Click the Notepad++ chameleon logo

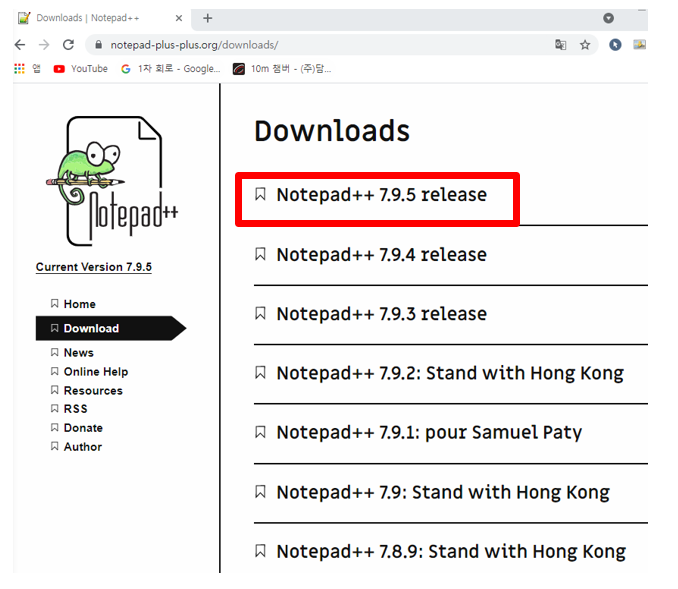pos(112,181)
